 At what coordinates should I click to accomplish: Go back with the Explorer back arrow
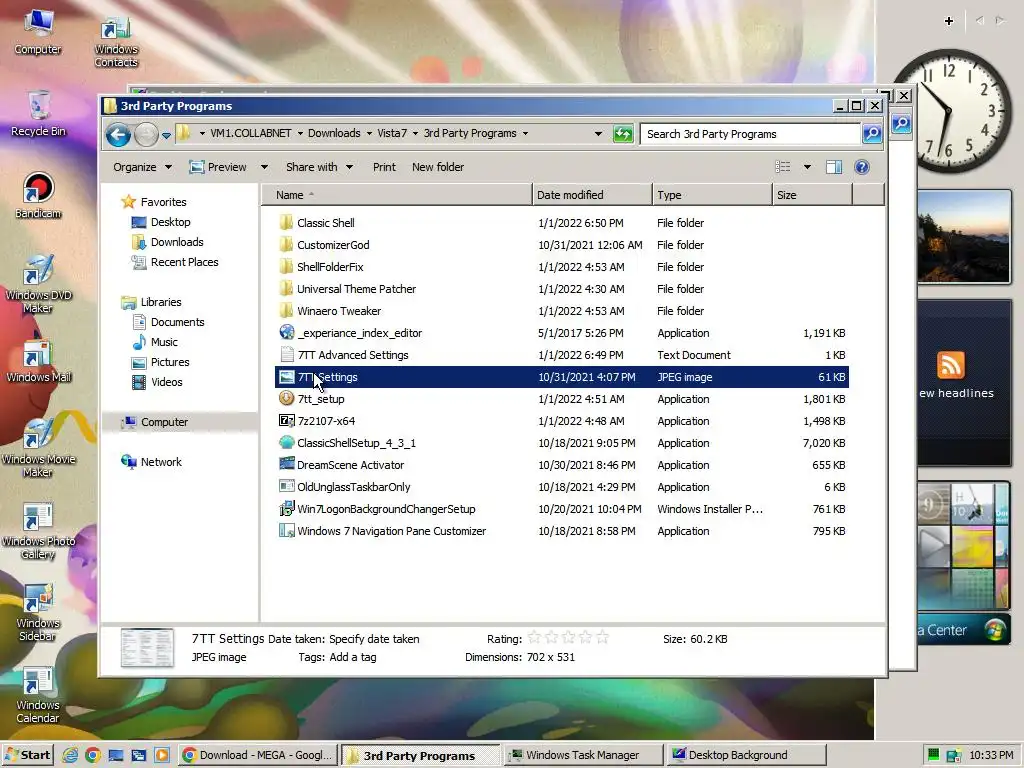118,135
